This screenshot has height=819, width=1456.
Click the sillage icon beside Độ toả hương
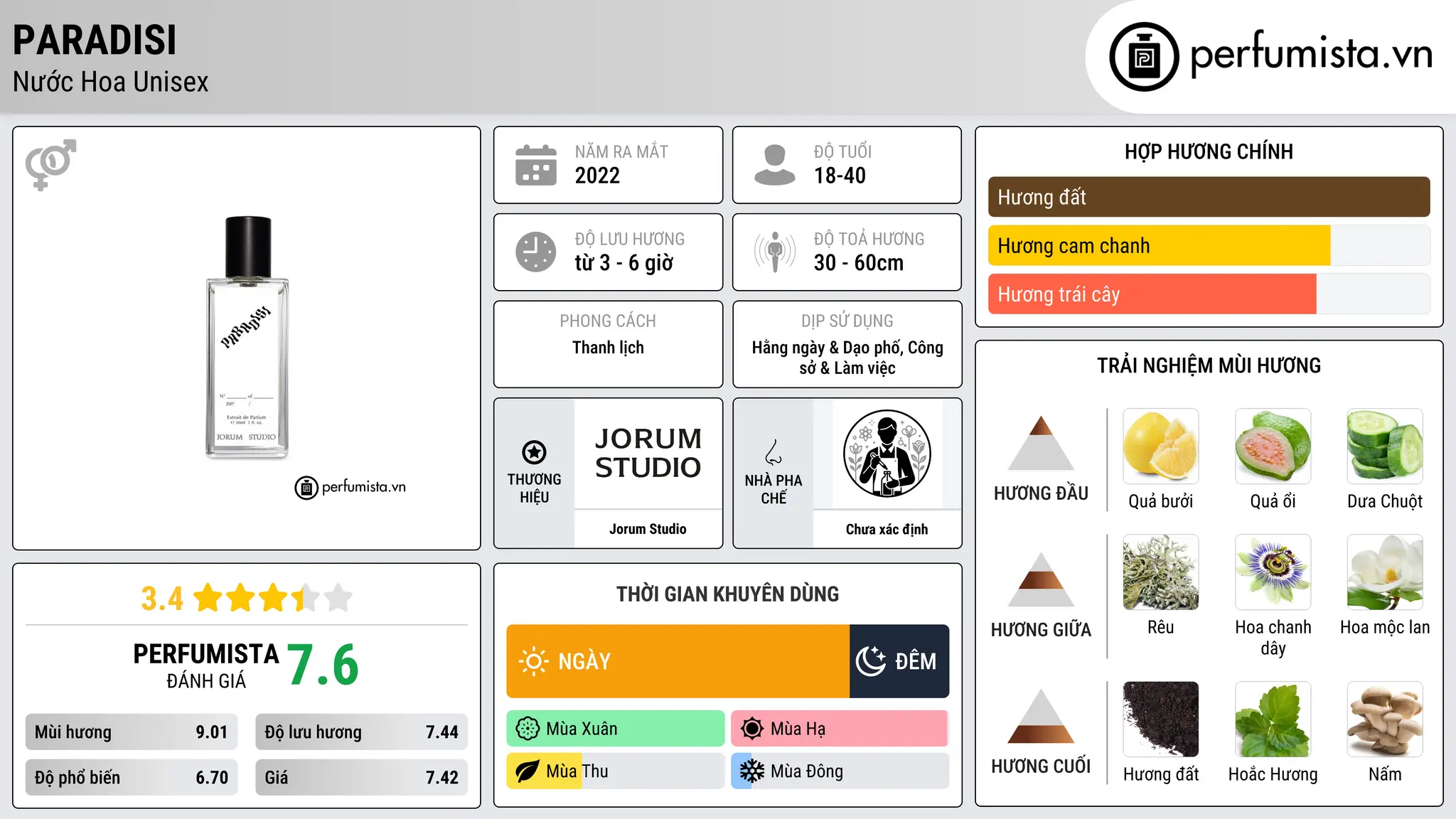coord(774,252)
